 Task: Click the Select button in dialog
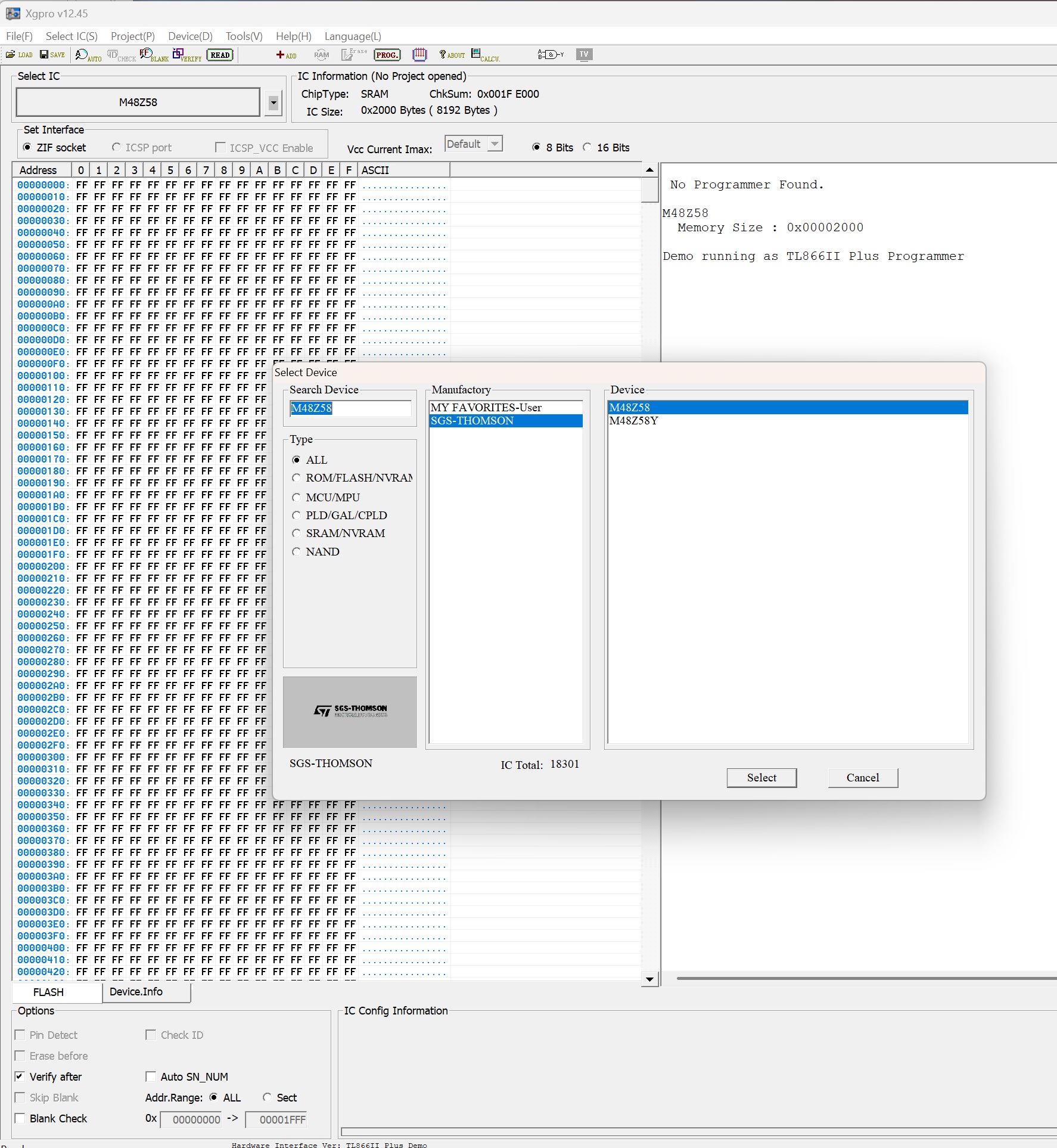pos(761,778)
